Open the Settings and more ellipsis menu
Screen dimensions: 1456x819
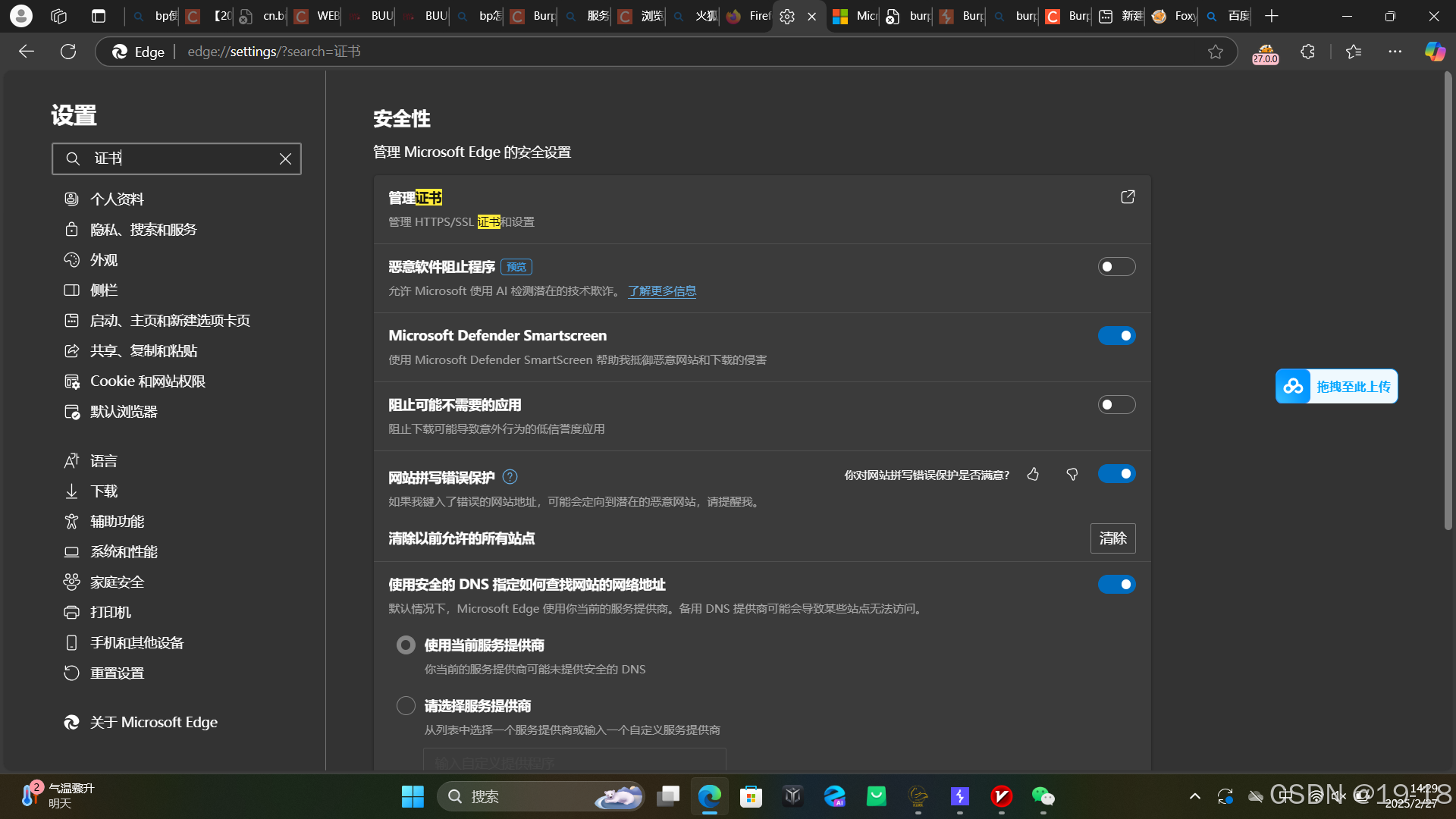click(x=1395, y=52)
